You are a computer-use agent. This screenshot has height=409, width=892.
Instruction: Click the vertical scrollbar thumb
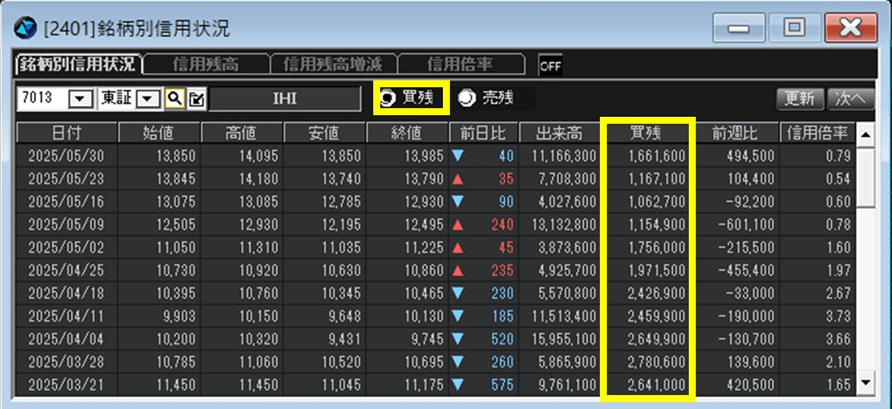point(865,178)
